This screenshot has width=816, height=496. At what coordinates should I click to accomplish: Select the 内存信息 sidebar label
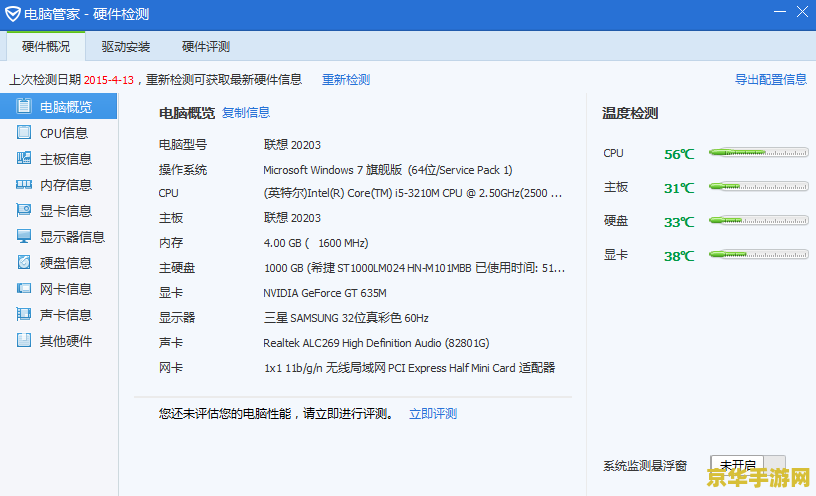pos(66,185)
